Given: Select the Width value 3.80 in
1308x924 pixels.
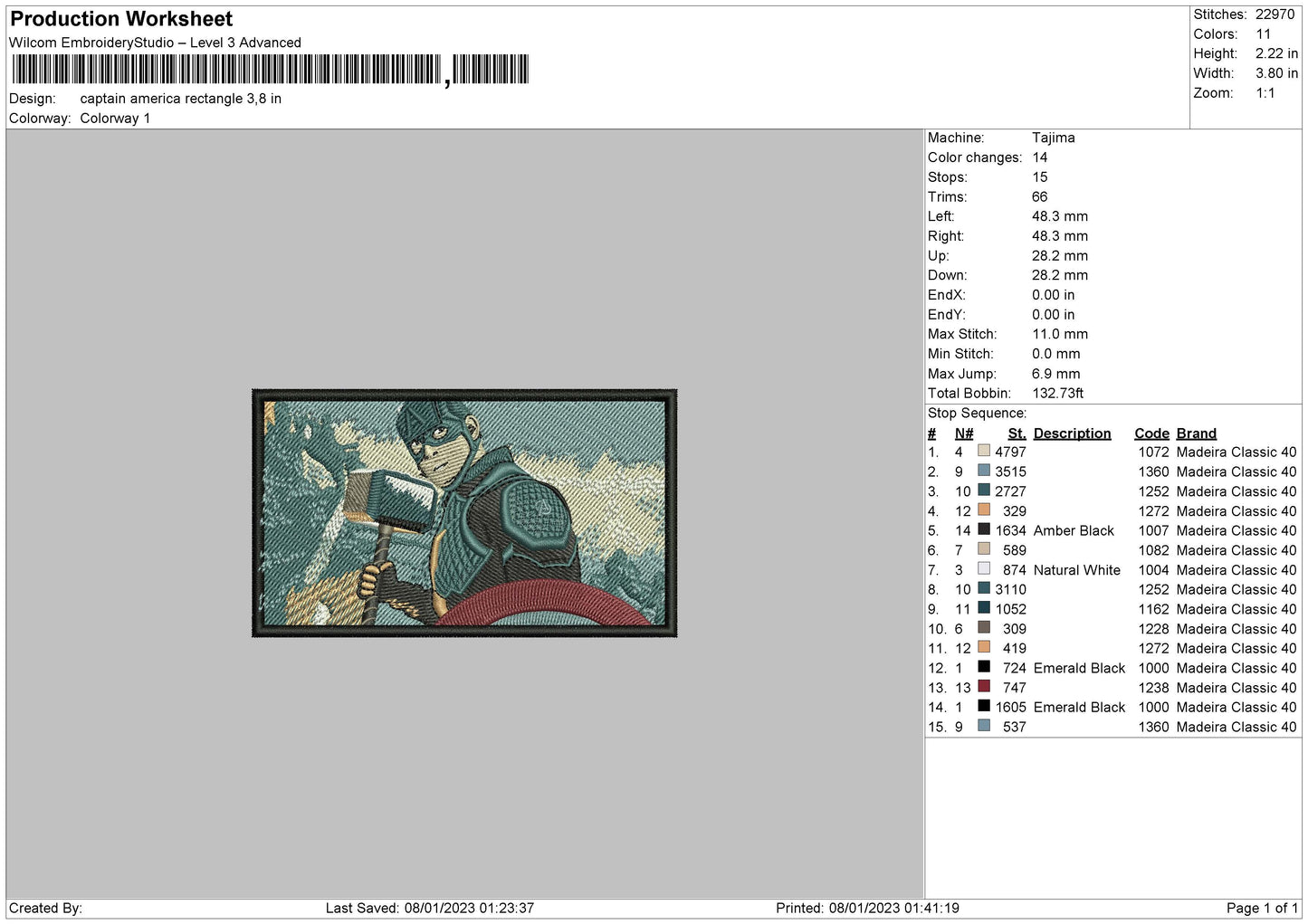Looking at the screenshot, I should coord(1276,73).
